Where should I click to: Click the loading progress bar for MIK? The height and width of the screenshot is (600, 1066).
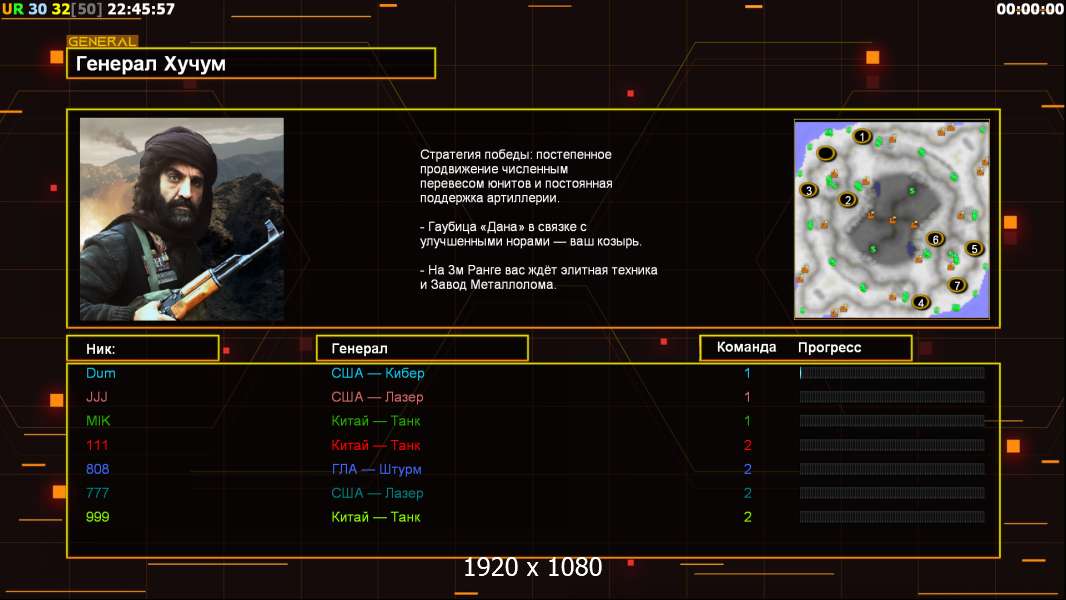click(892, 421)
